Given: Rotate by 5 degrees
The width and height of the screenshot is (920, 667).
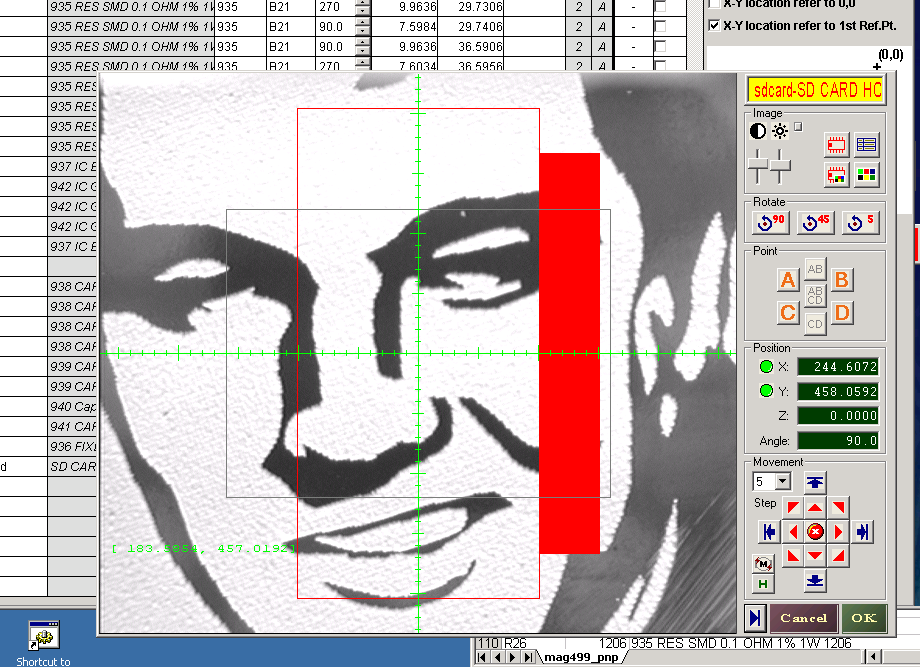Looking at the screenshot, I should point(861,223).
